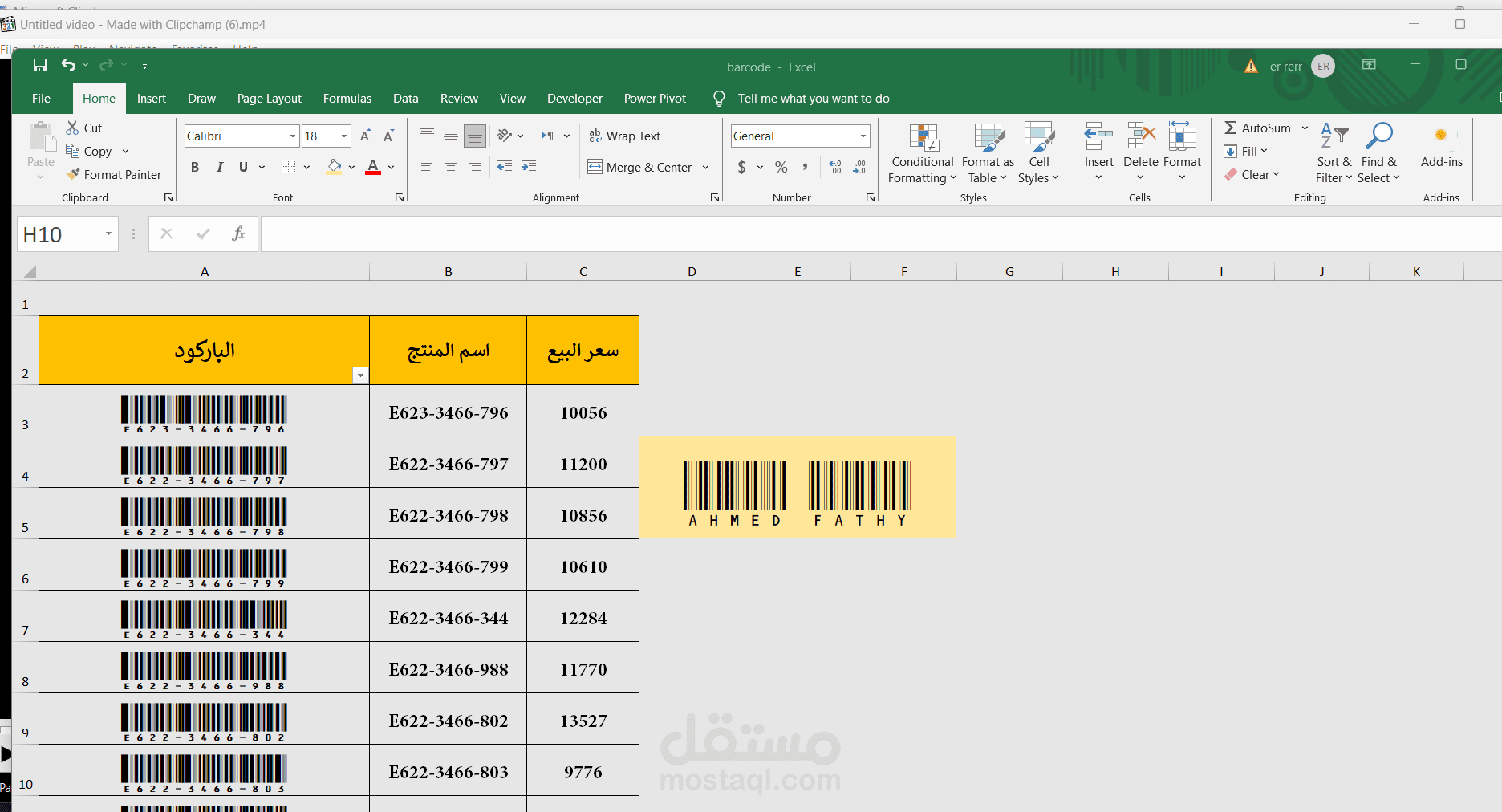Screen dimensions: 1502x812
Task: Click Tell me what you want to do
Action: tap(813, 98)
